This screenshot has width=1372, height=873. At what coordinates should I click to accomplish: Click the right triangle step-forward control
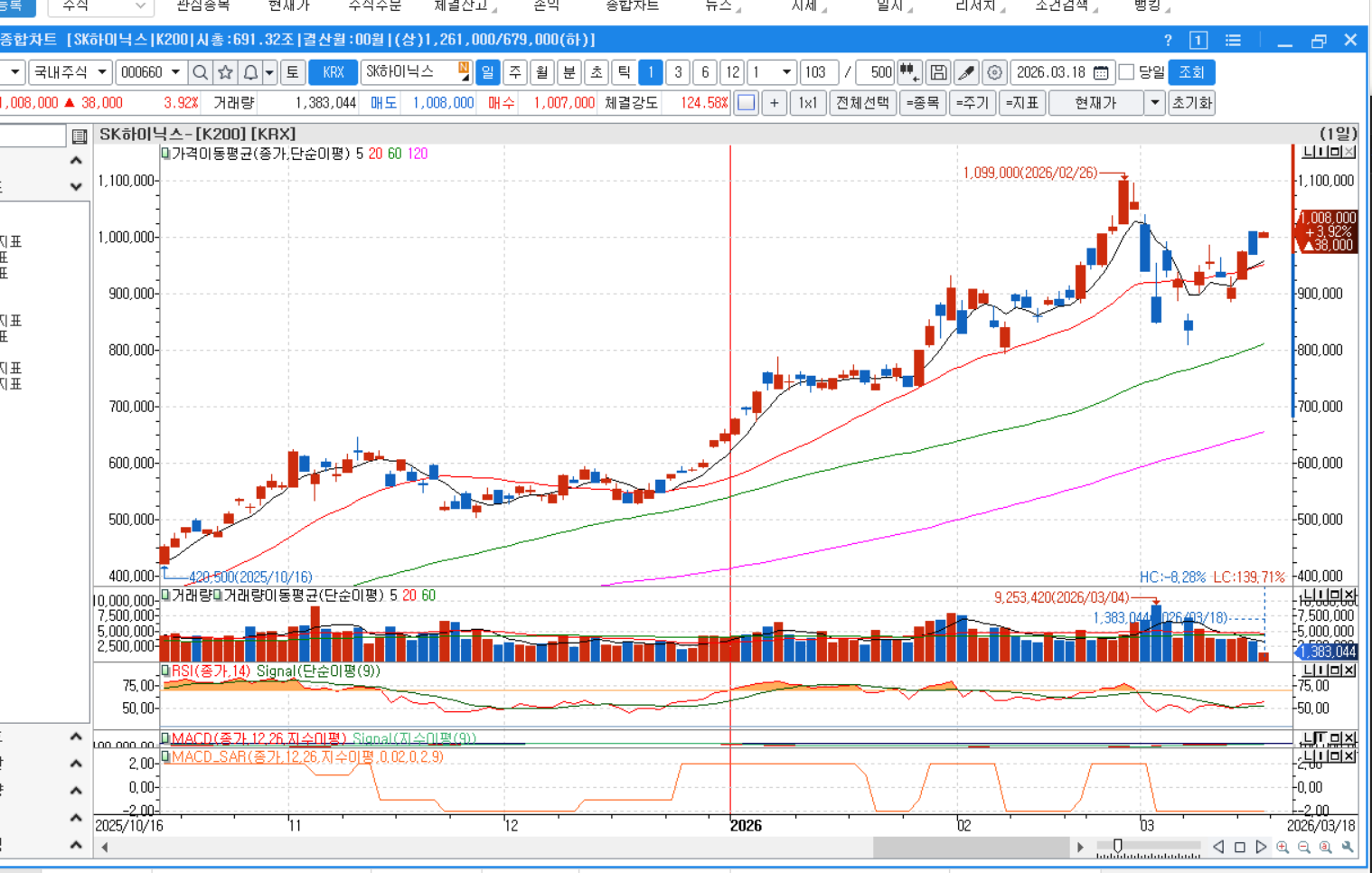1262,847
